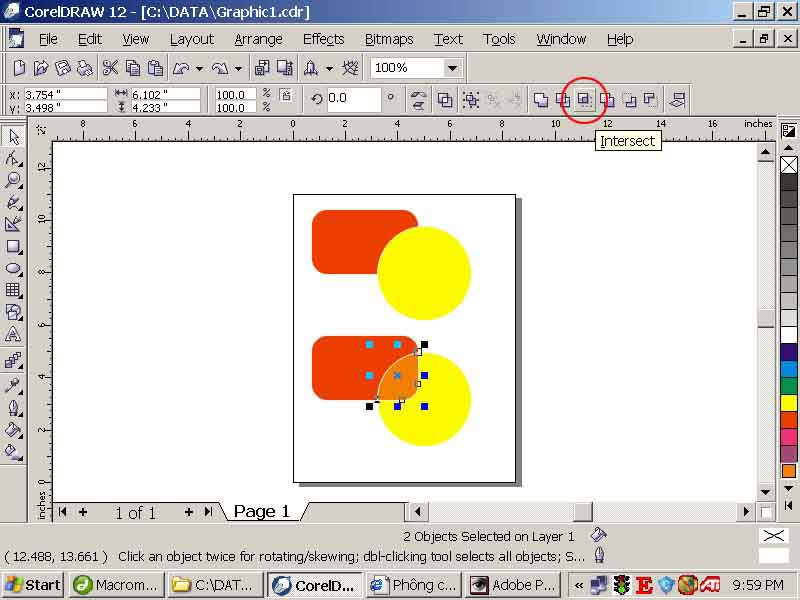Click the No Color X swatch
Image resolution: width=800 pixels, height=600 pixels.
coord(788,165)
